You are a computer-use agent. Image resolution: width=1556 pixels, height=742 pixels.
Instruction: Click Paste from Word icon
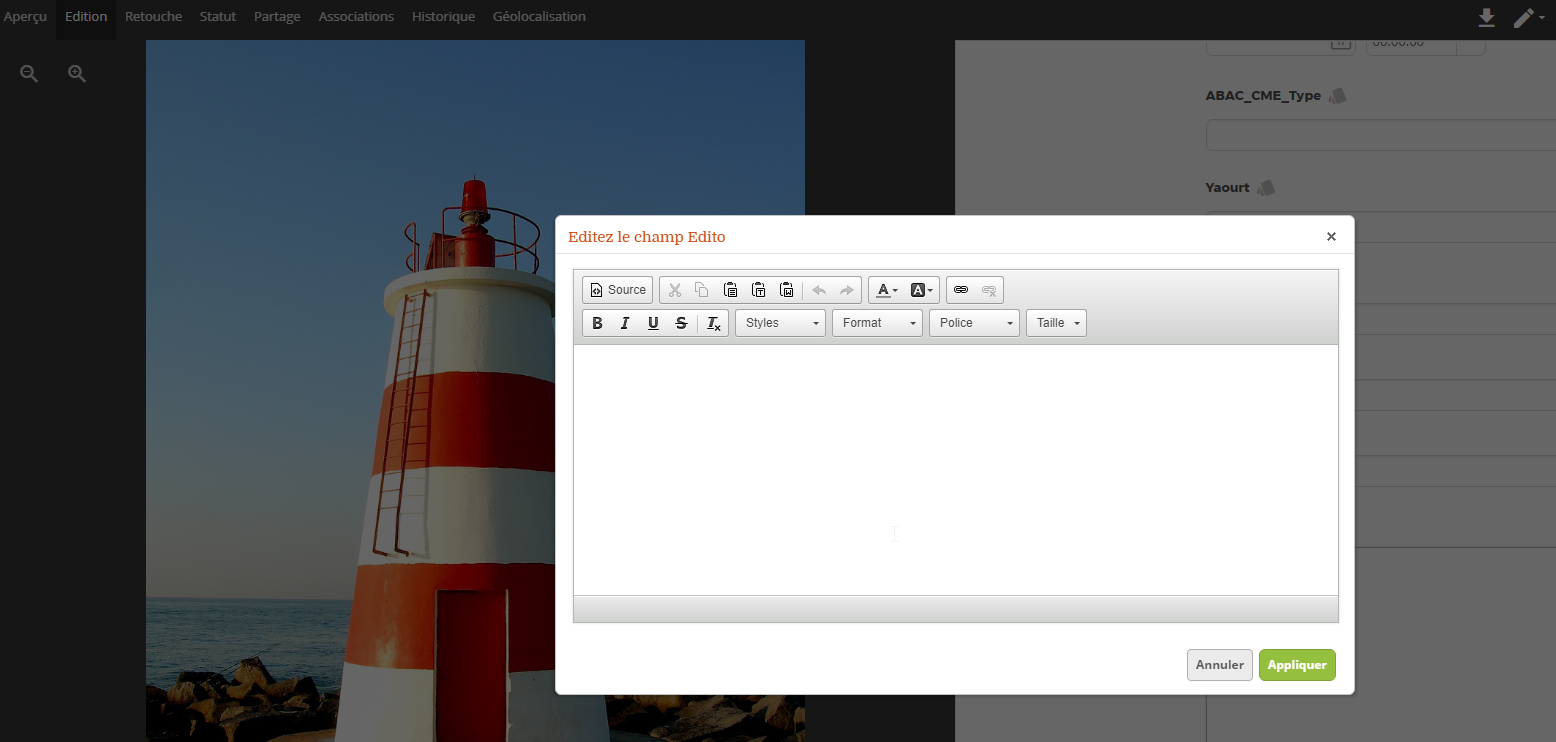point(786,290)
